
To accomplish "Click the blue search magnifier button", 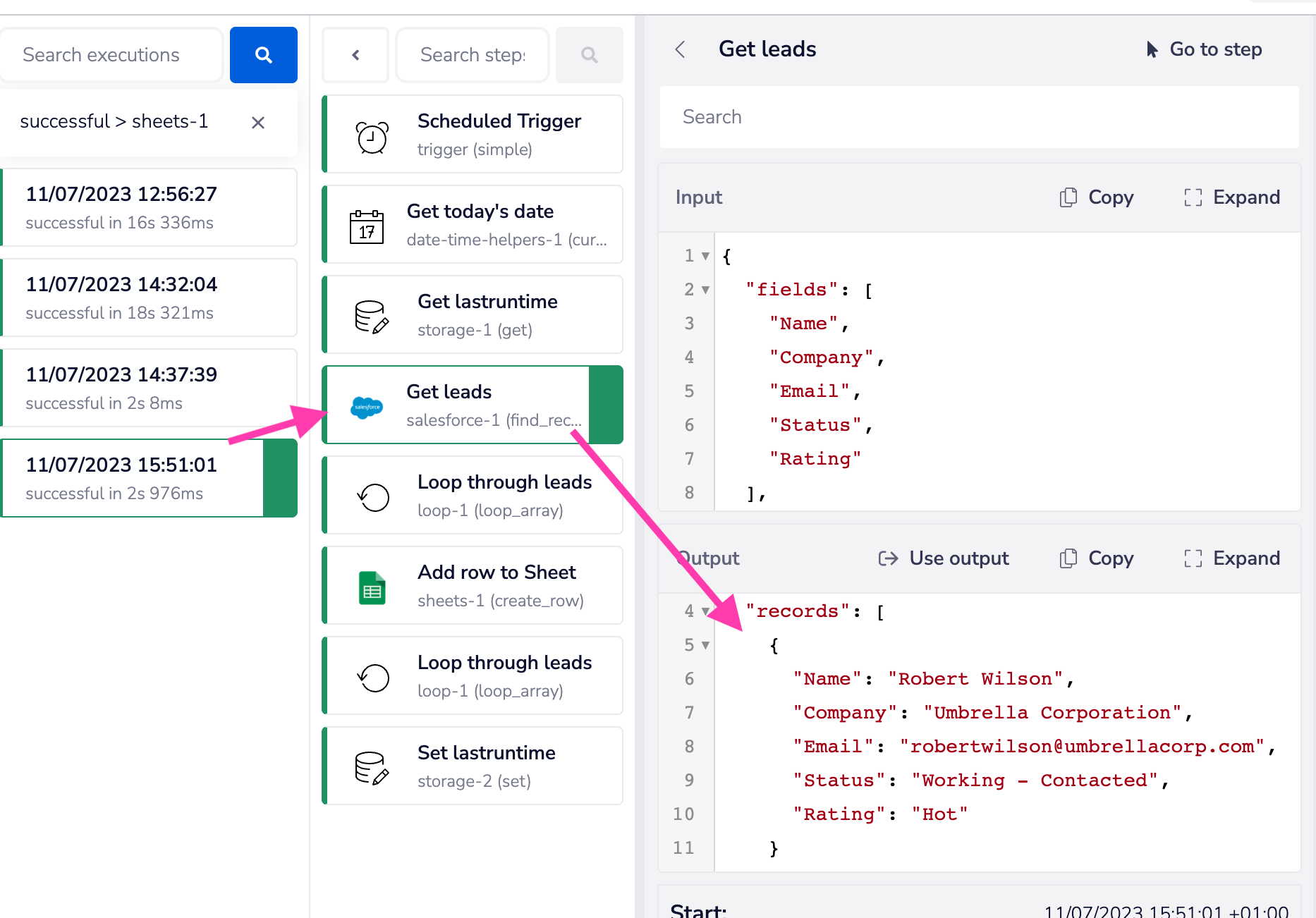I will (x=263, y=54).
